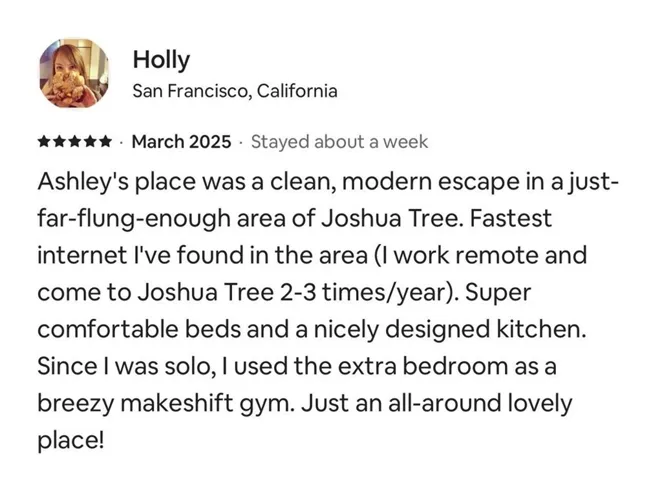Click the "Stayed about a week" label
Image resolution: width=662 pixels, height=480 pixels.
point(339,142)
